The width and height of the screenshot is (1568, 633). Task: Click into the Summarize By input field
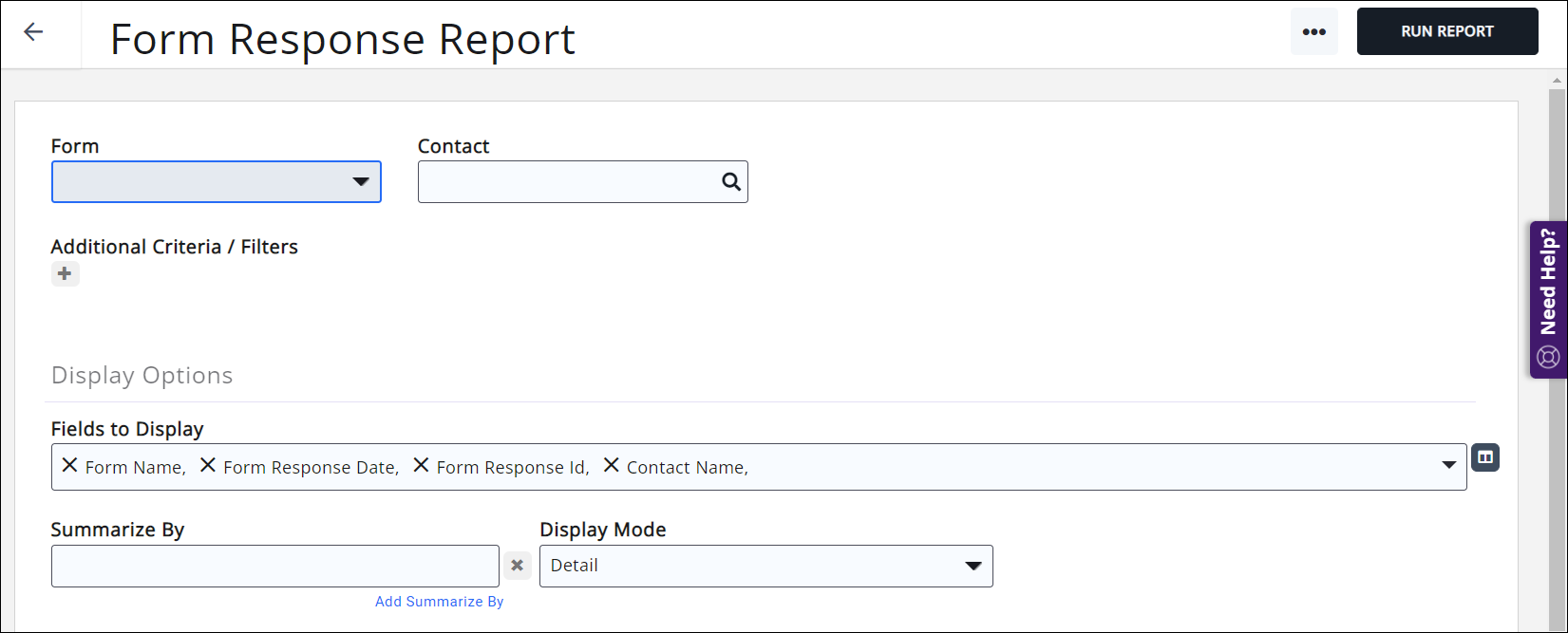pos(274,566)
